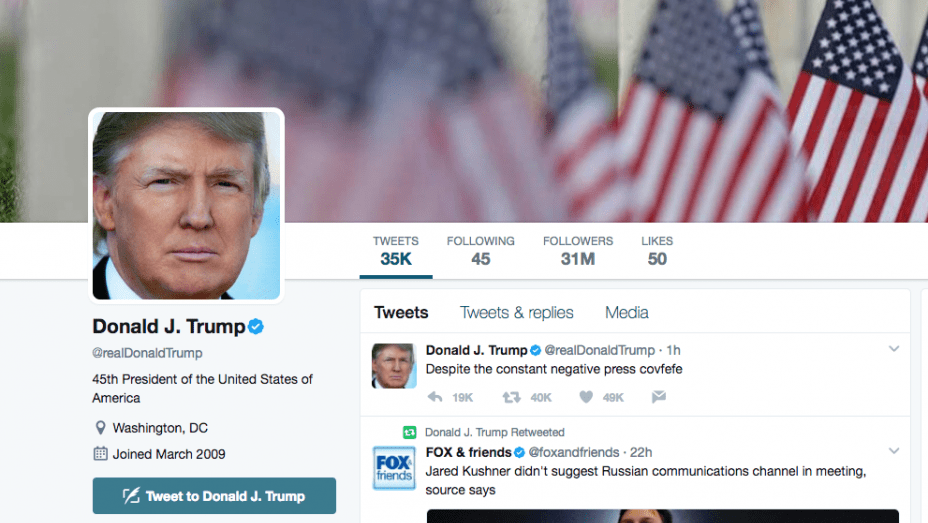Open the Media tab

pyautogui.click(x=627, y=312)
